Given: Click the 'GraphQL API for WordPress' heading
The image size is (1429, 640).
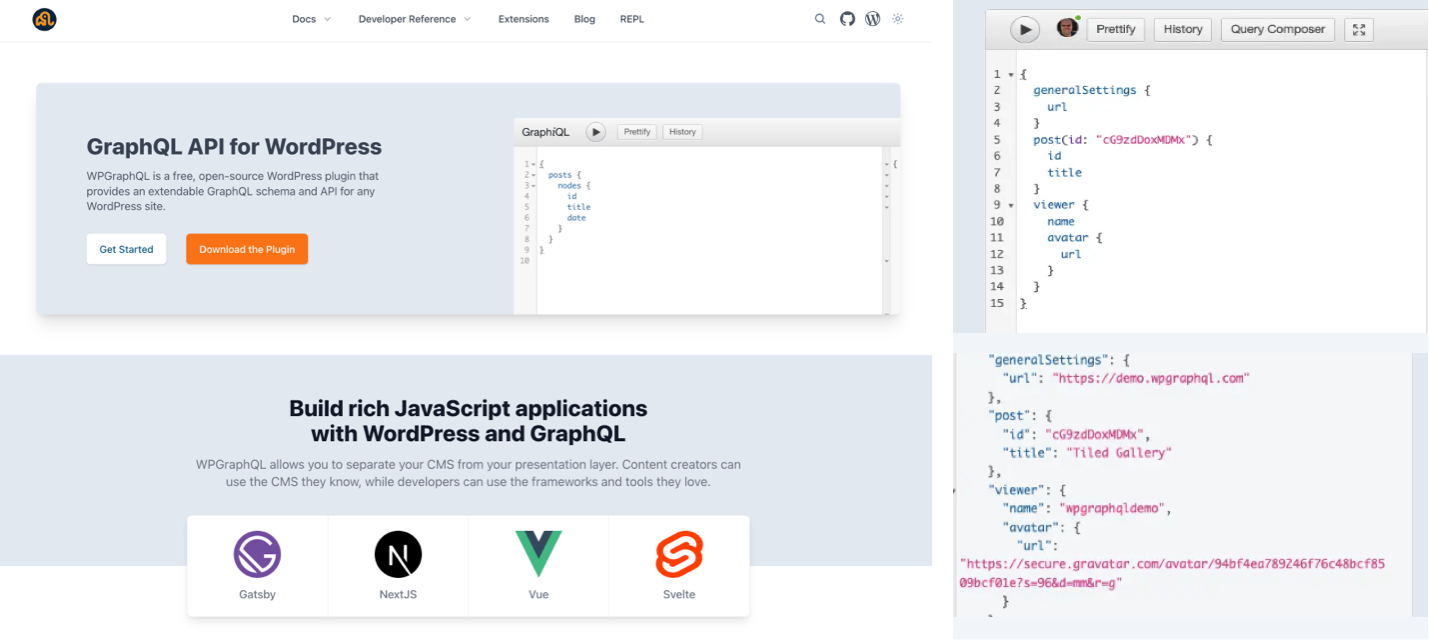Looking at the screenshot, I should point(234,146).
